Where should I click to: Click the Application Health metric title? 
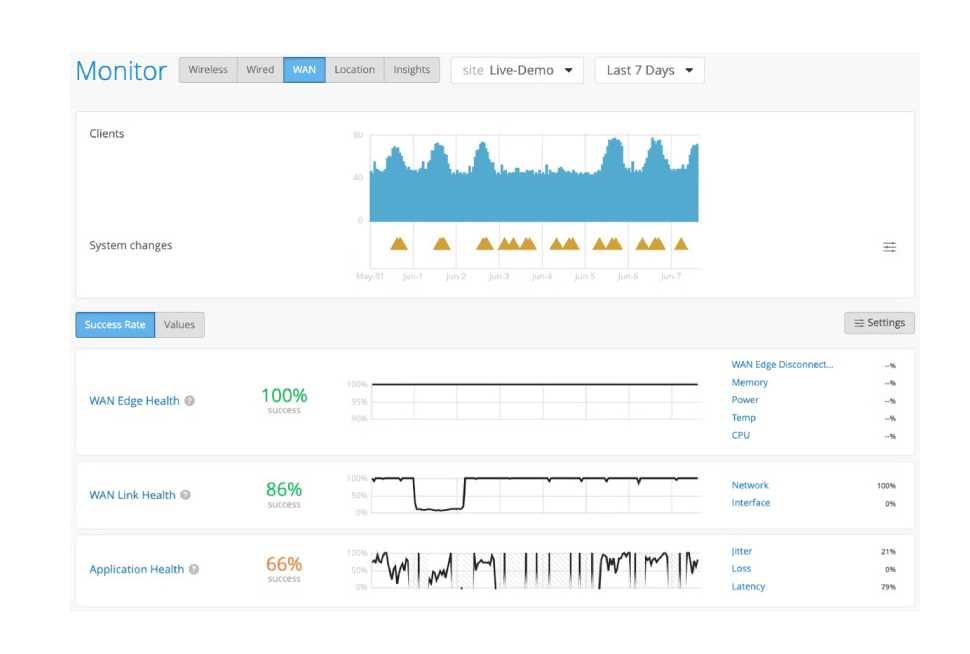click(136, 570)
